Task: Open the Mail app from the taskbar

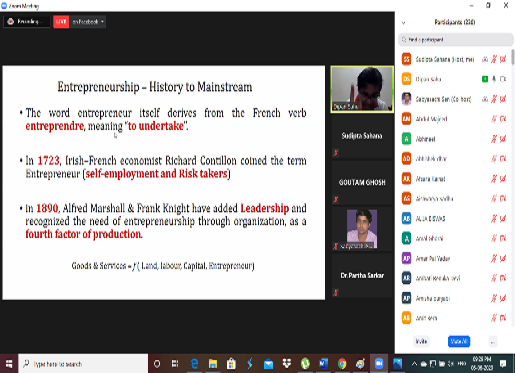Action: [x=268, y=364]
